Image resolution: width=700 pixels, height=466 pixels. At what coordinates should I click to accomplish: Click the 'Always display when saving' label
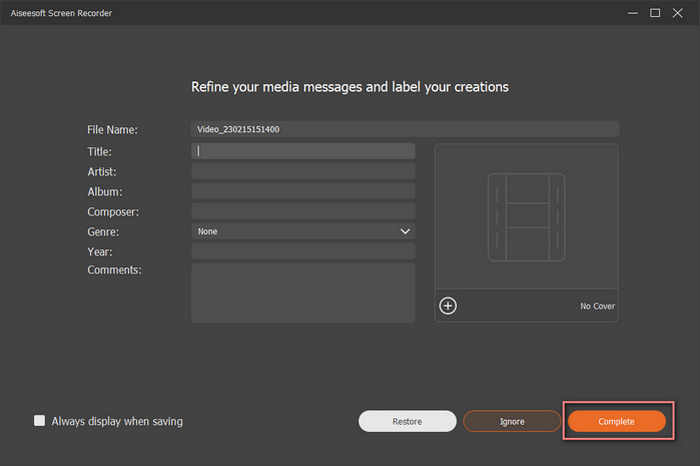point(117,421)
